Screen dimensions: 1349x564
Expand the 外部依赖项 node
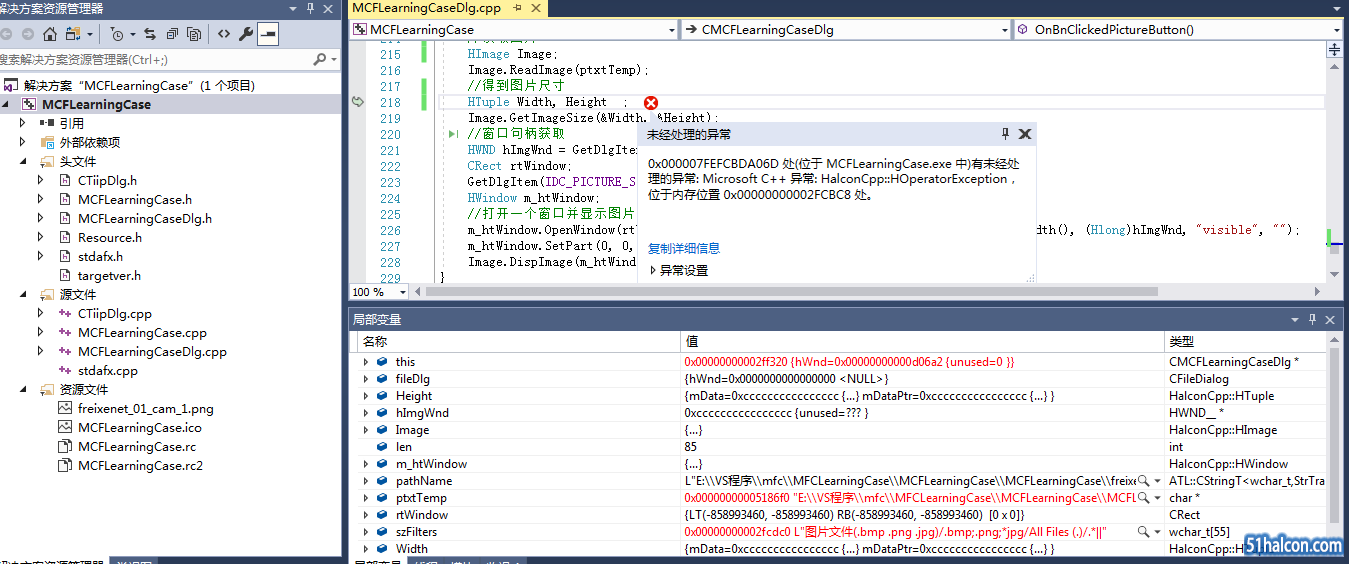(24, 143)
